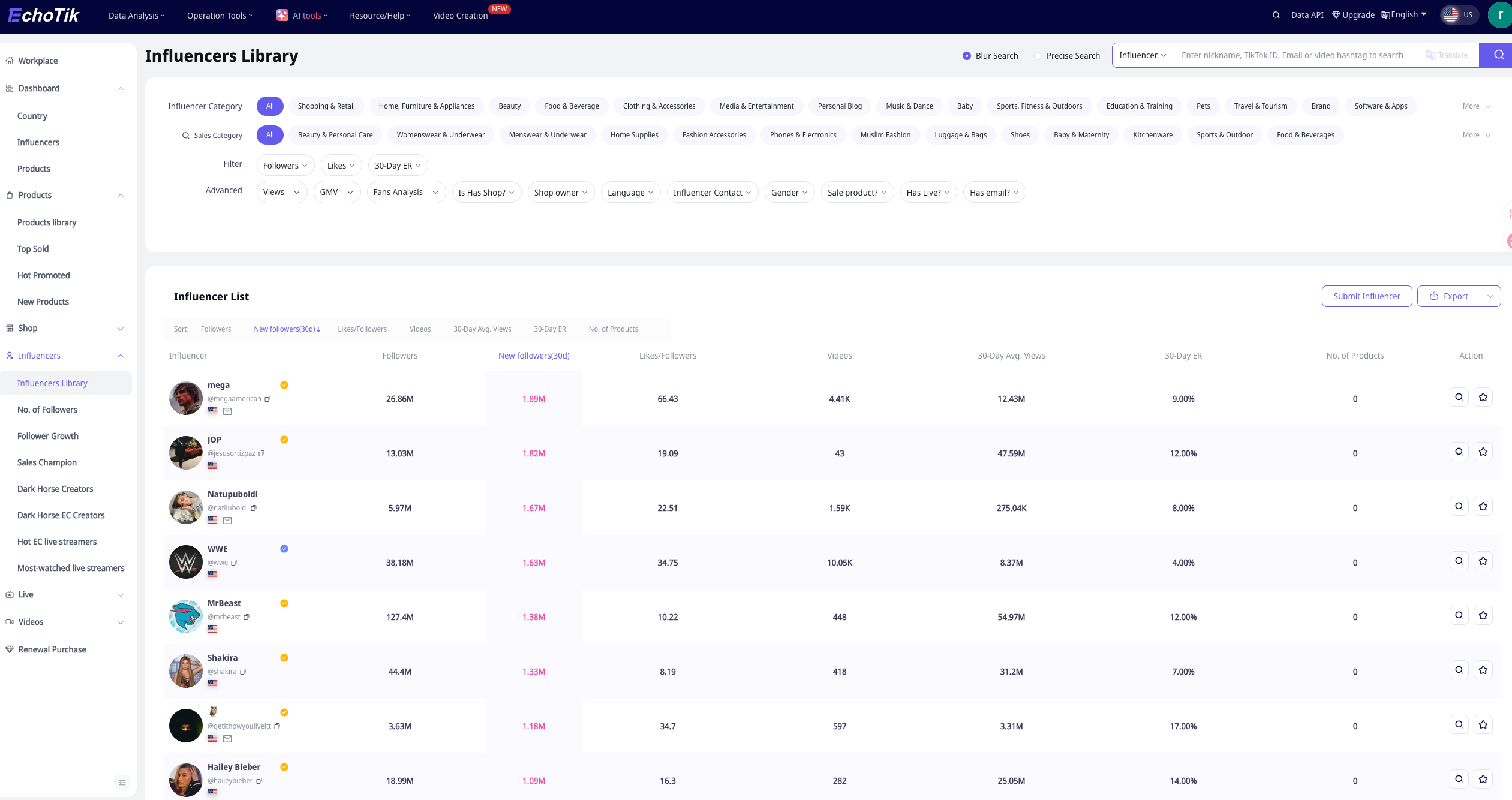Click MrBeast's profile thumbnail

point(186,616)
